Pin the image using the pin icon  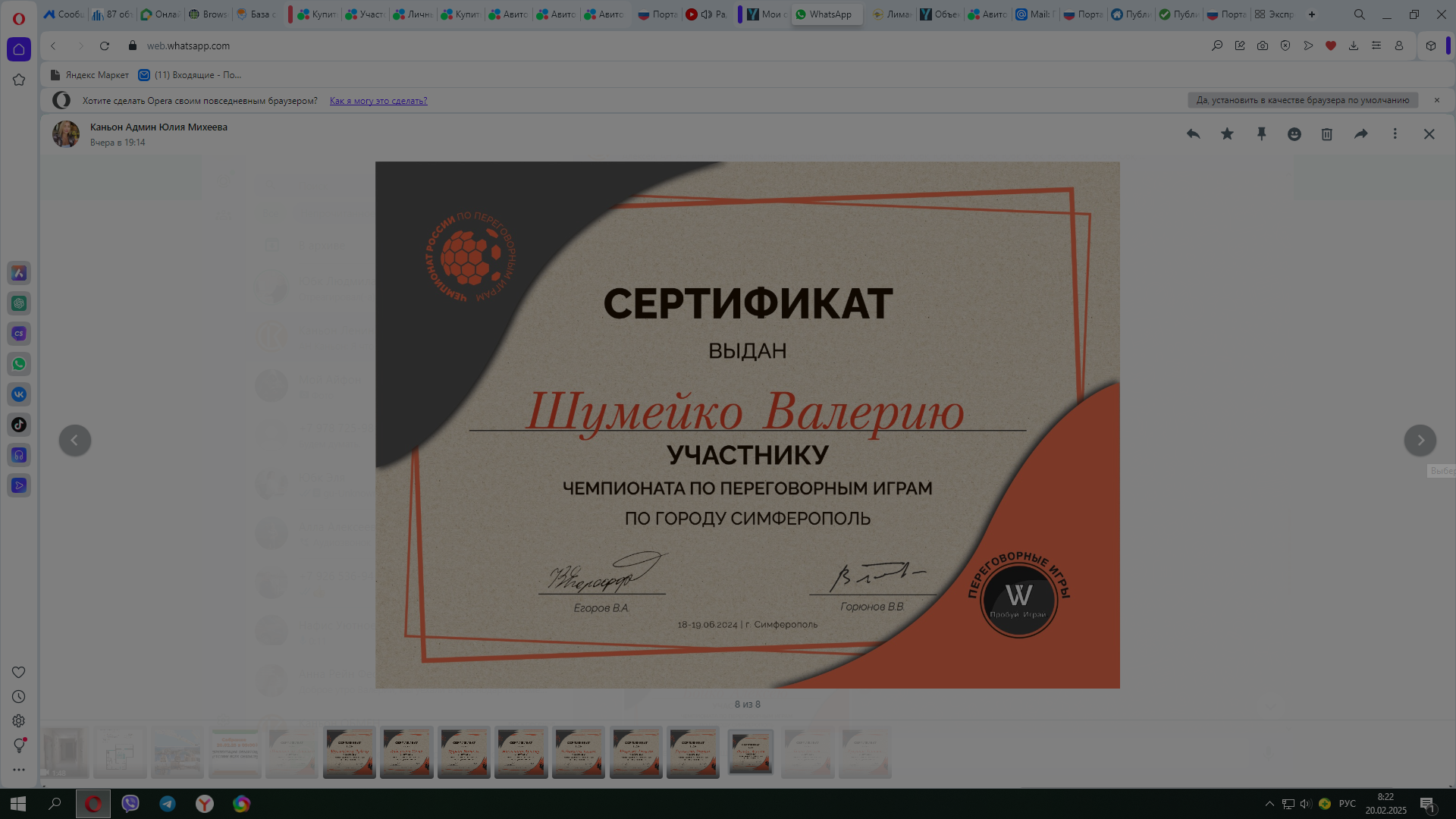[x=1261, y=134]
